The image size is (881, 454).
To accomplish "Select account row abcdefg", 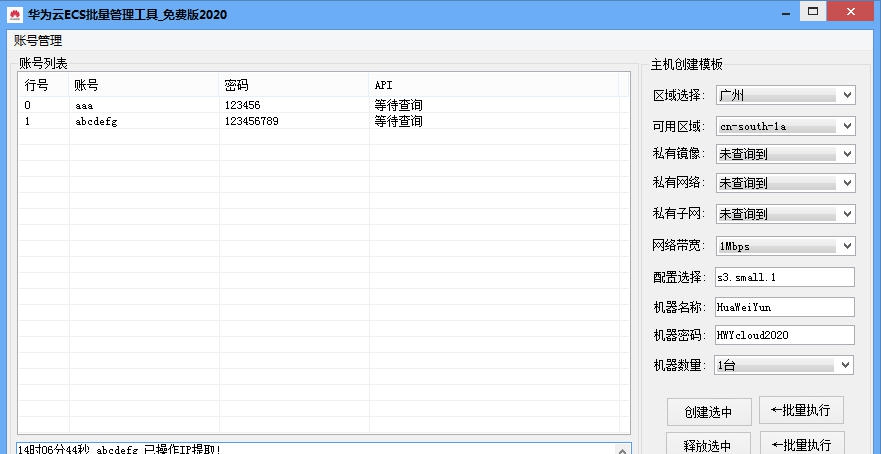I will tap(324, 121).
